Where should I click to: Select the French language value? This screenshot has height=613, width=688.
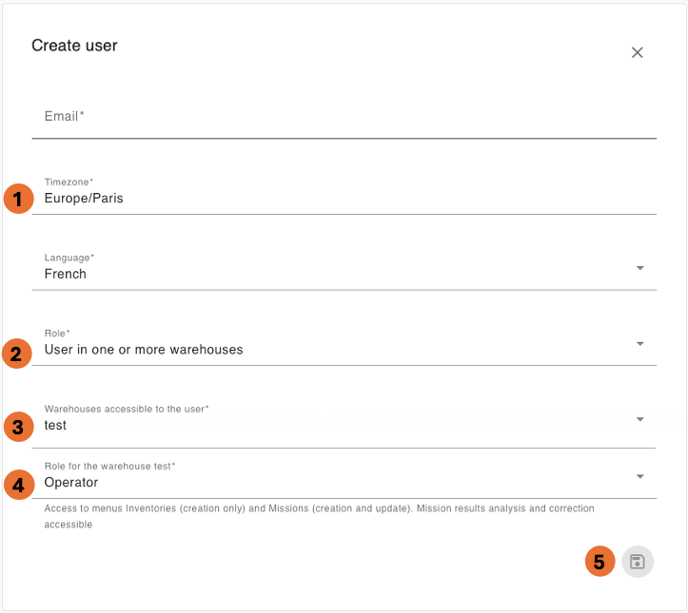(x=65, y=274)
